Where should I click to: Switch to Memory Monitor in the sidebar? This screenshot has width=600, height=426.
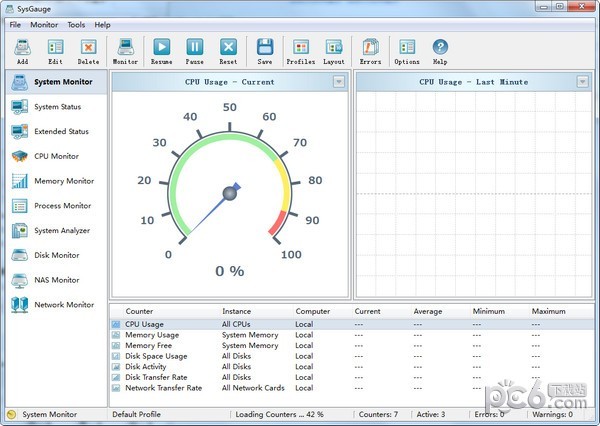[x=57, y=181]
